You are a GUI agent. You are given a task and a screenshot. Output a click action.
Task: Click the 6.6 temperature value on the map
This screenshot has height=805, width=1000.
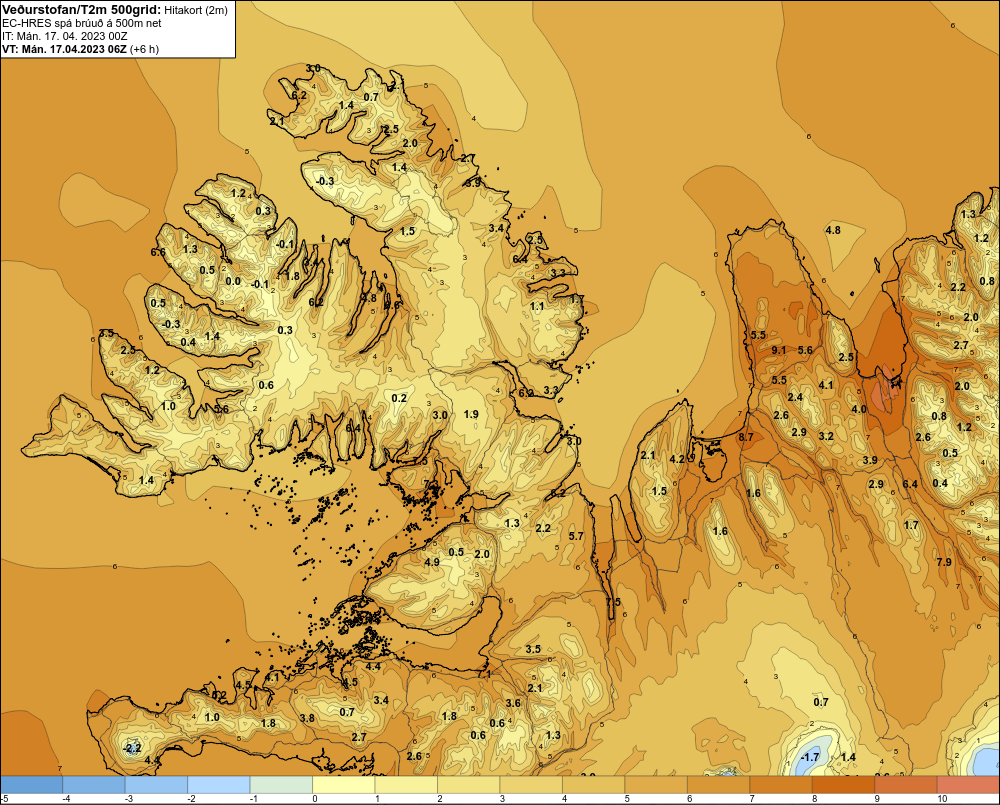[158, 252]
